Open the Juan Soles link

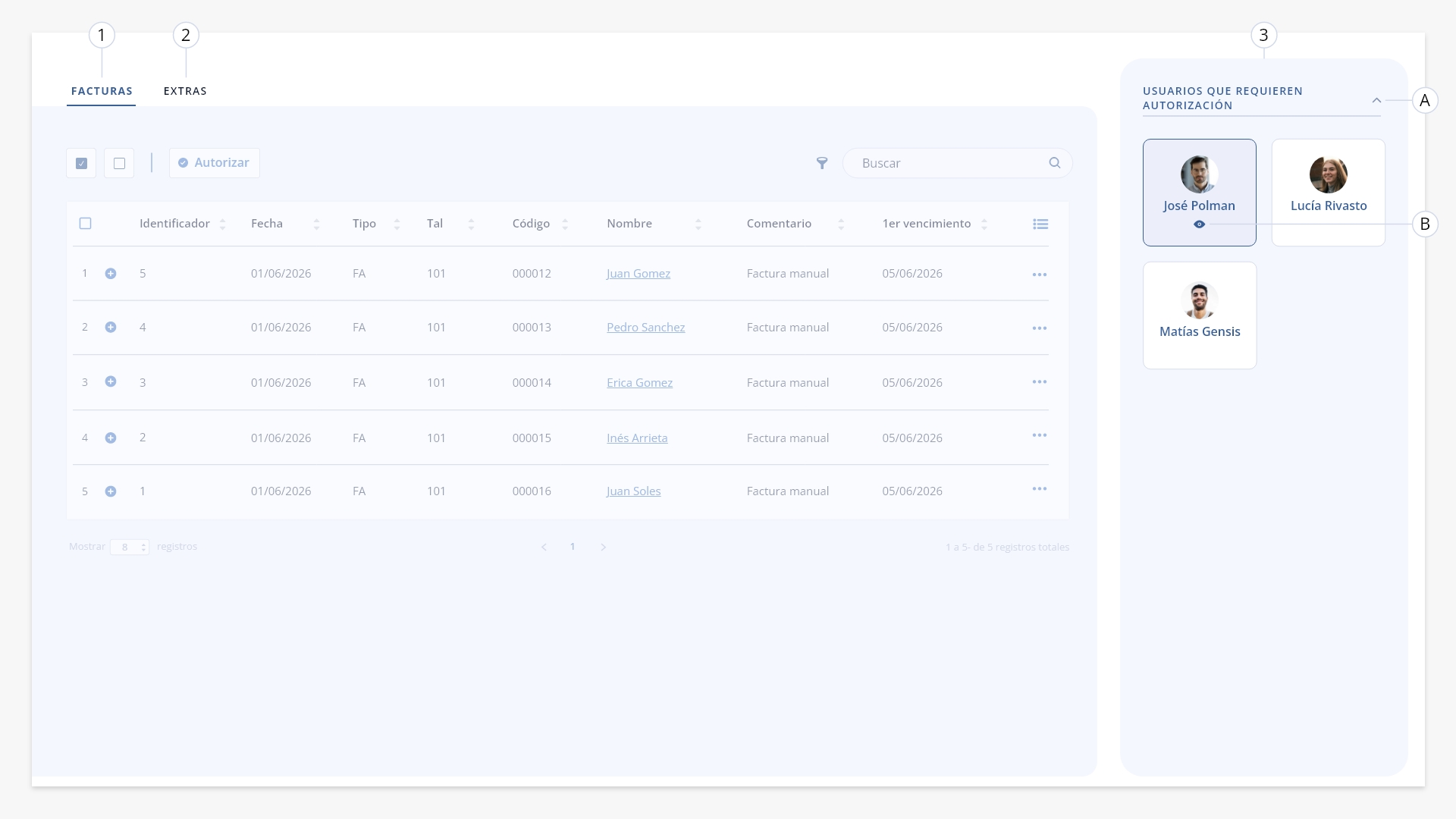[x=634, y=491]
